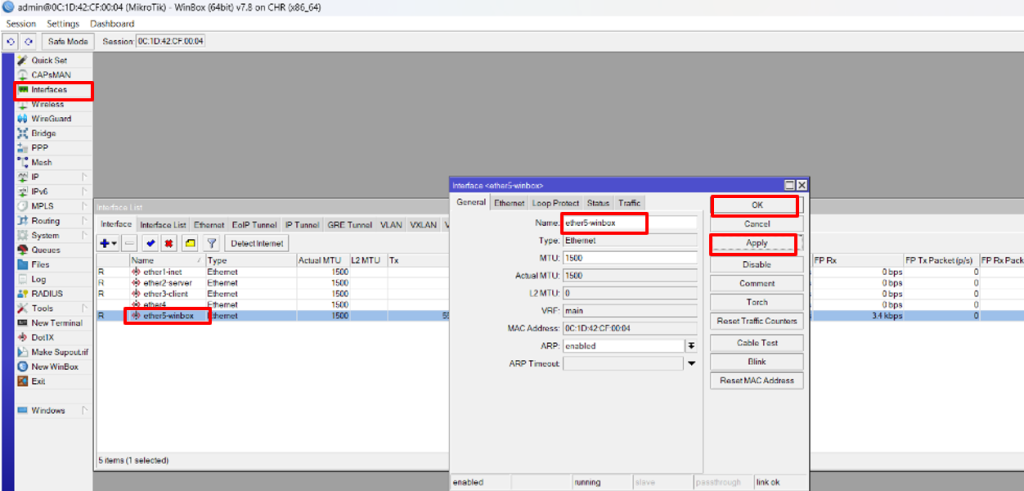The image size is (1024, 491).
Task: Click the blue plus add-interface icon
Action: (105, 243)
